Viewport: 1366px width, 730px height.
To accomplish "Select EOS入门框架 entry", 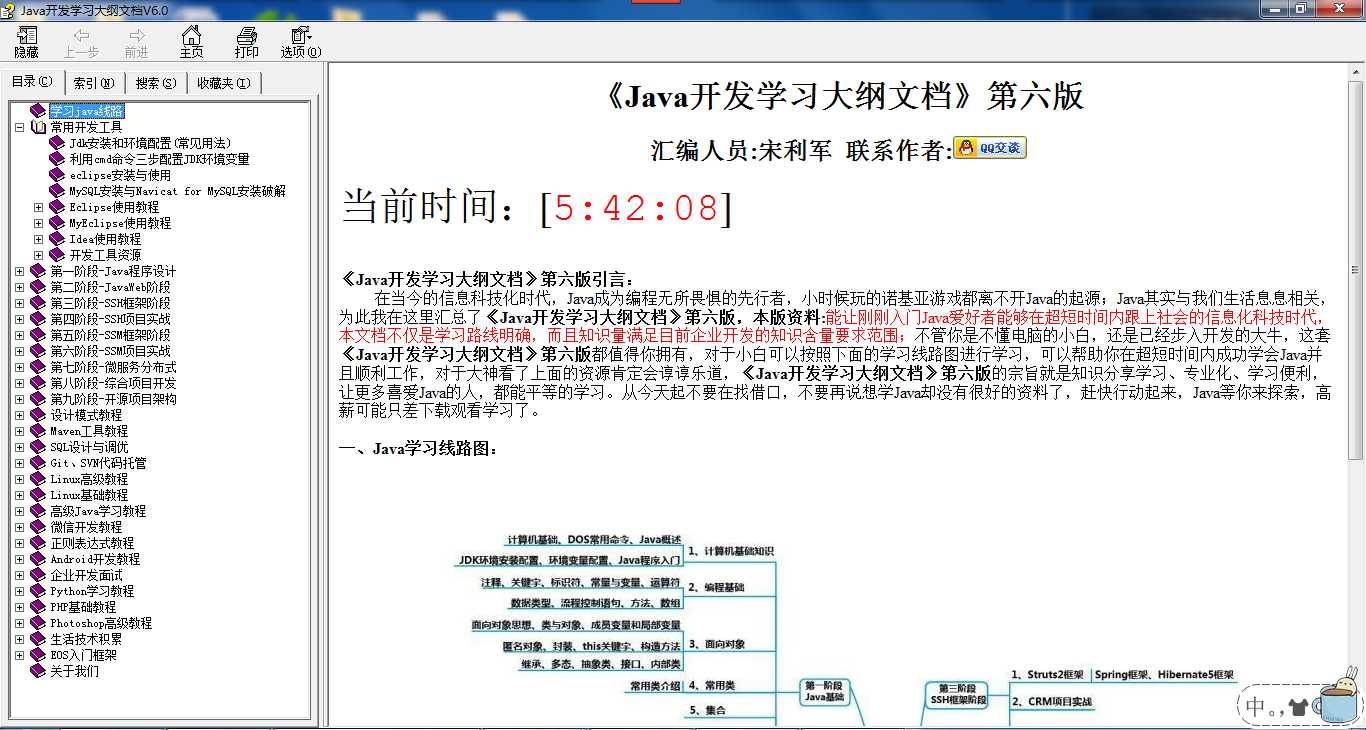I will pyautogui.click(x=83, y=655).
